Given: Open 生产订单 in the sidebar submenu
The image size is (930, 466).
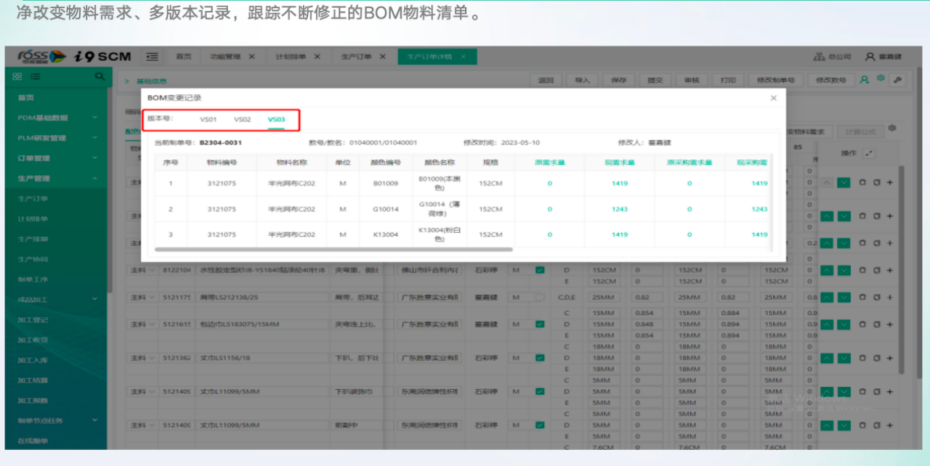Looking at the screenshot, I should [x=33, y=199].
